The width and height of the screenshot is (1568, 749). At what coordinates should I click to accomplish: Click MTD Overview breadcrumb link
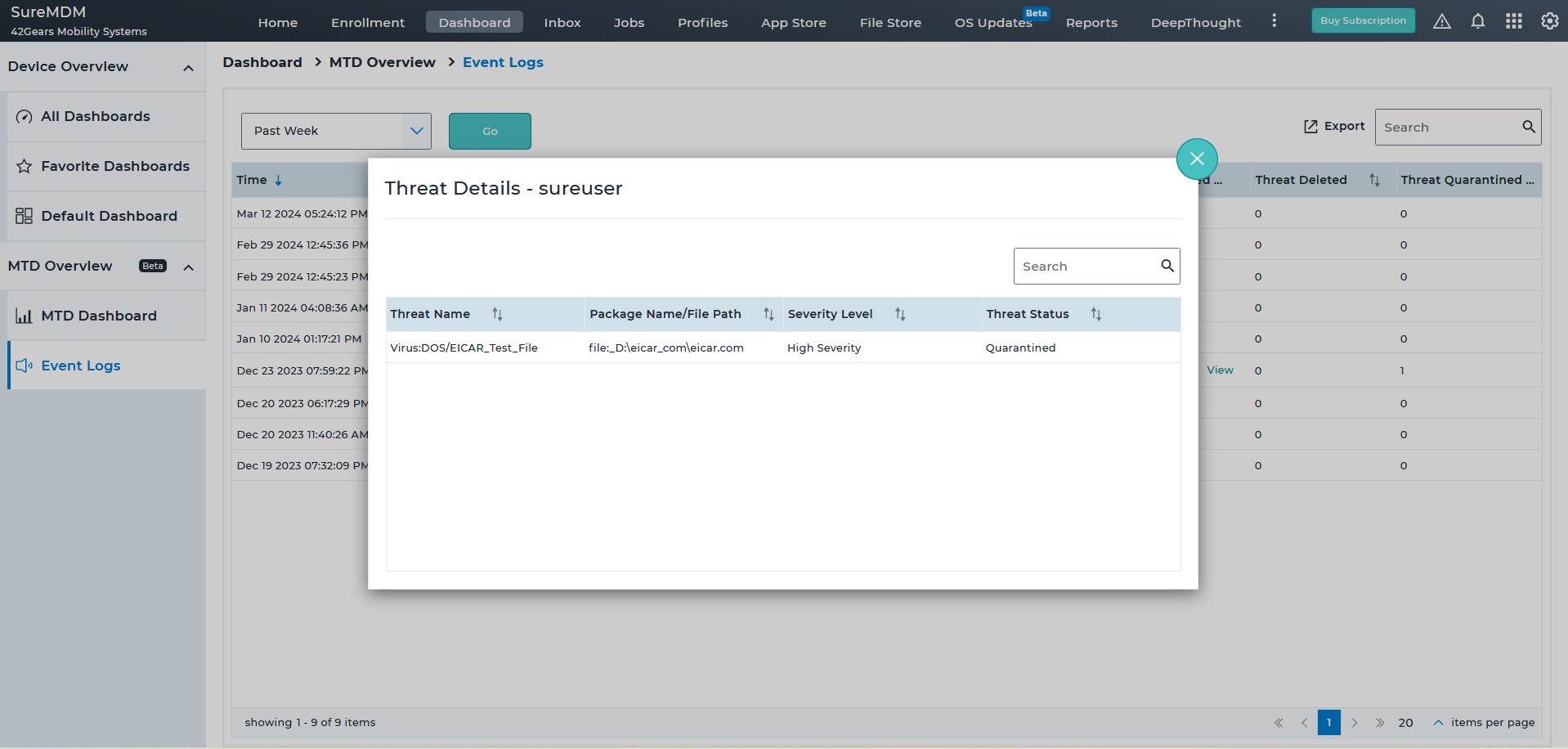click(x=382, y=62)
